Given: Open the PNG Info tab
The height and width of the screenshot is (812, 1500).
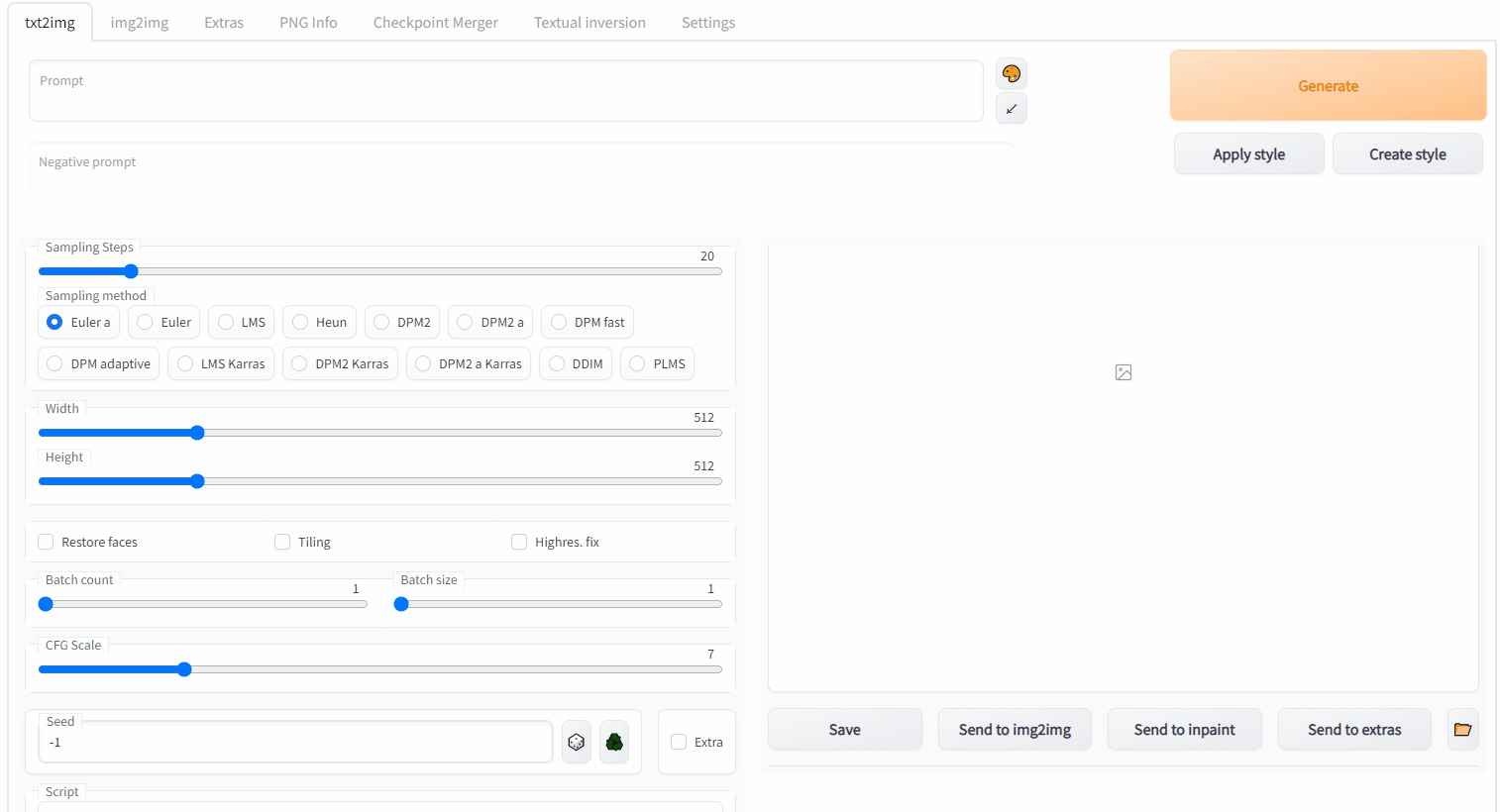Looking at the screenshot, I should tap(308, 22).
